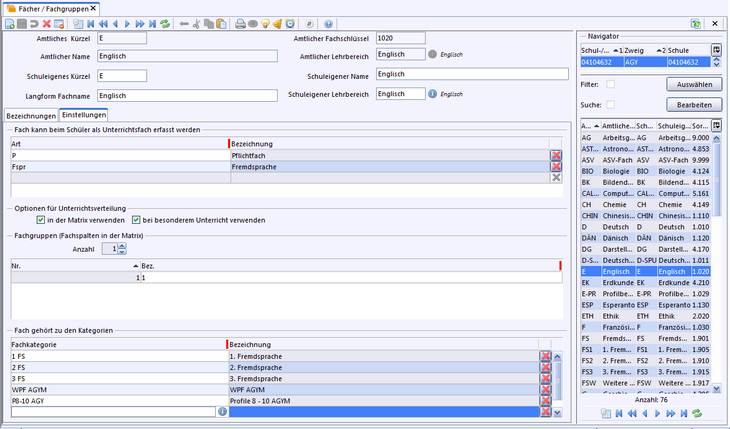Click the scissors cut icon
730x429 pixels.
tap(197, 23)
